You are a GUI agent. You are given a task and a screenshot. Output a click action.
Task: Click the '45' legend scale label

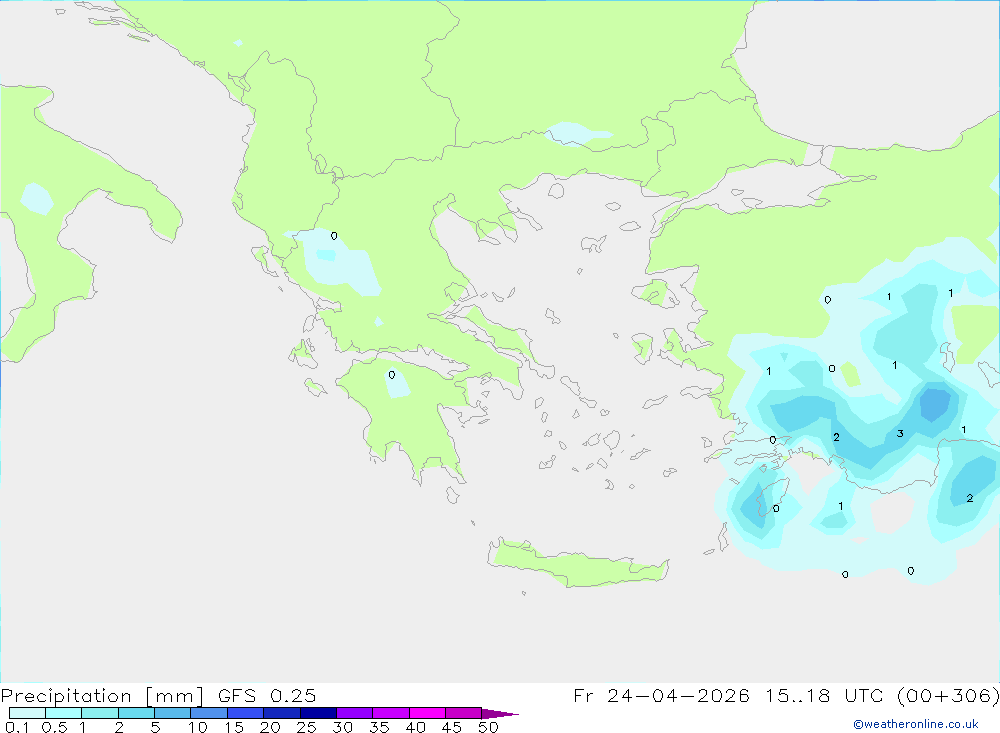pyautogui.click(x=452, y=727)
